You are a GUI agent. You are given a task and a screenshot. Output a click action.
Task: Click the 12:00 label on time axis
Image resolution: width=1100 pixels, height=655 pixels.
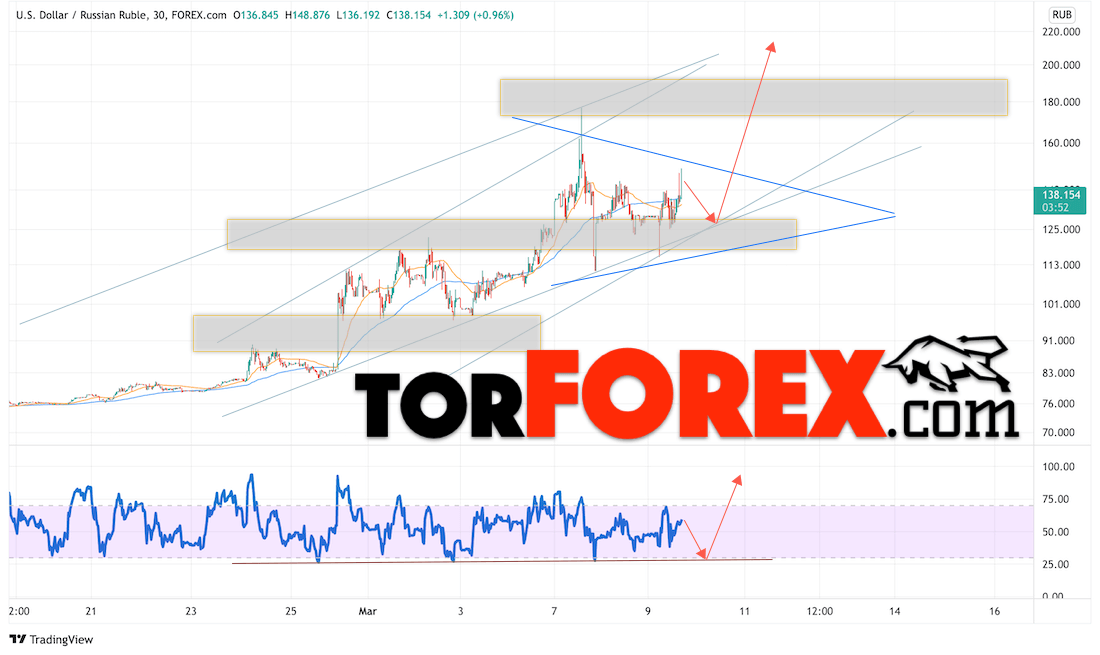click(x=819, y=612)
